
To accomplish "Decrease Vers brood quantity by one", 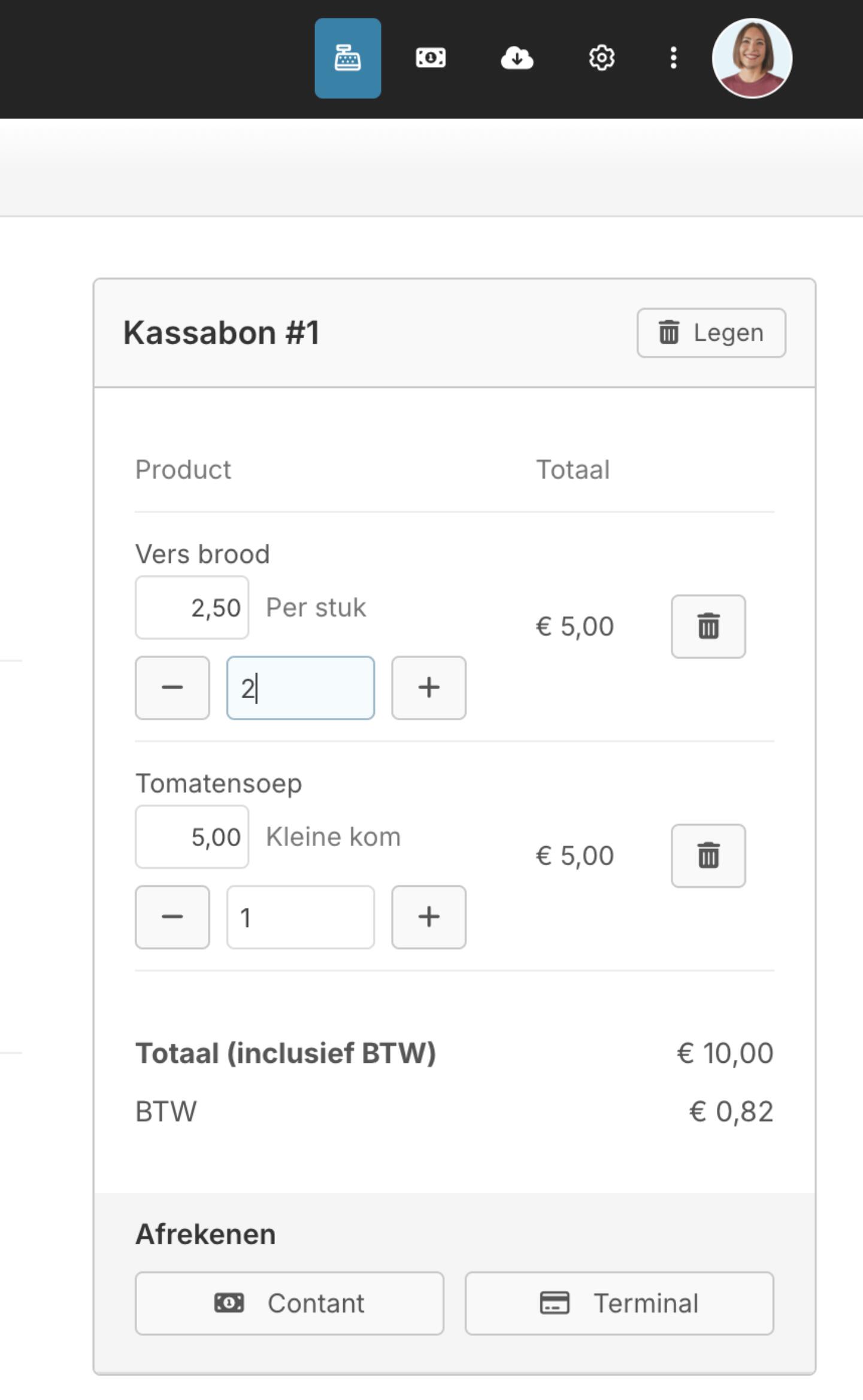I will tap(172, 687).
